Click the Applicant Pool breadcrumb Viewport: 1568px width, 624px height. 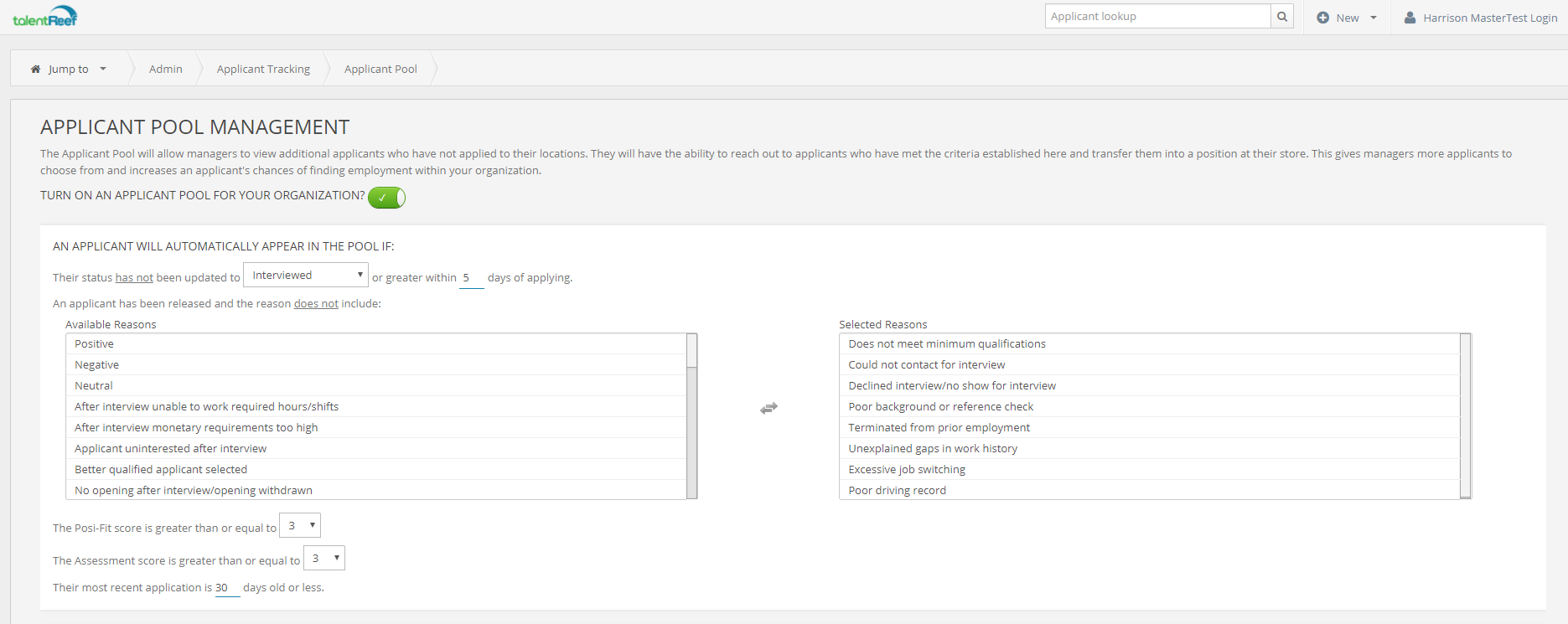pos(380,70)
